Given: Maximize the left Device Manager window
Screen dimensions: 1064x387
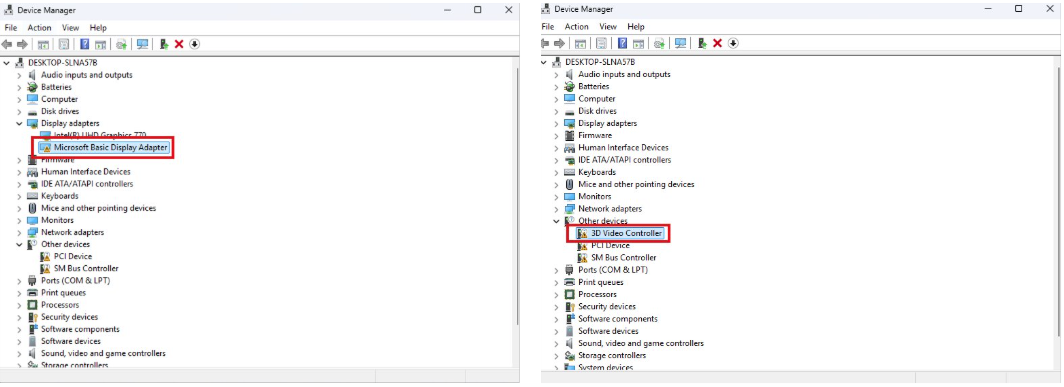Looking at the screenshot, I should pyautogui.click(x=478, y=10).
